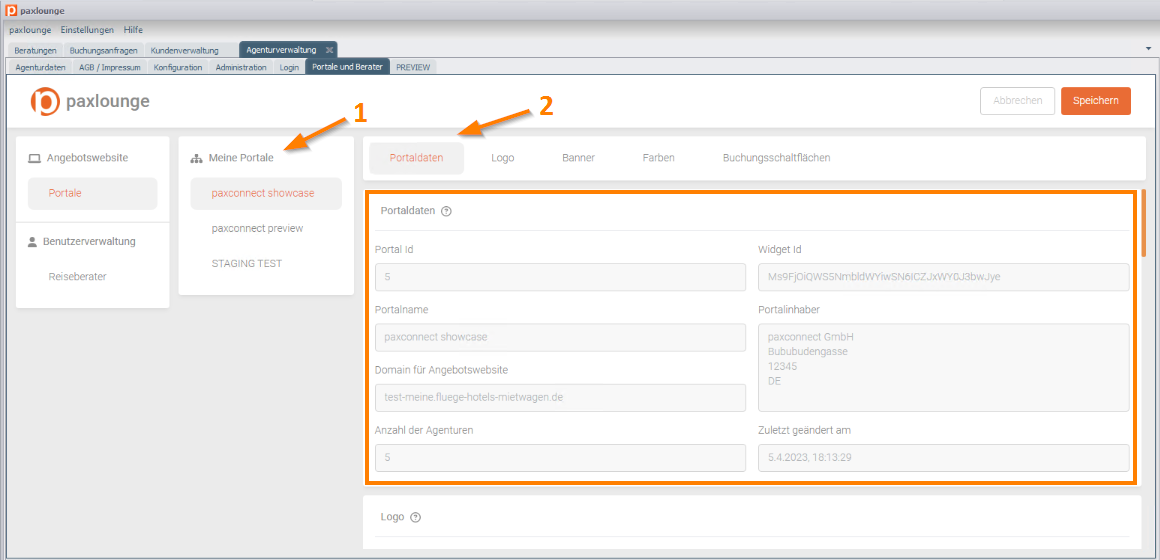Switch to the Portaldaten section tab
1160x560 pixels.
[x=417, y=158]
